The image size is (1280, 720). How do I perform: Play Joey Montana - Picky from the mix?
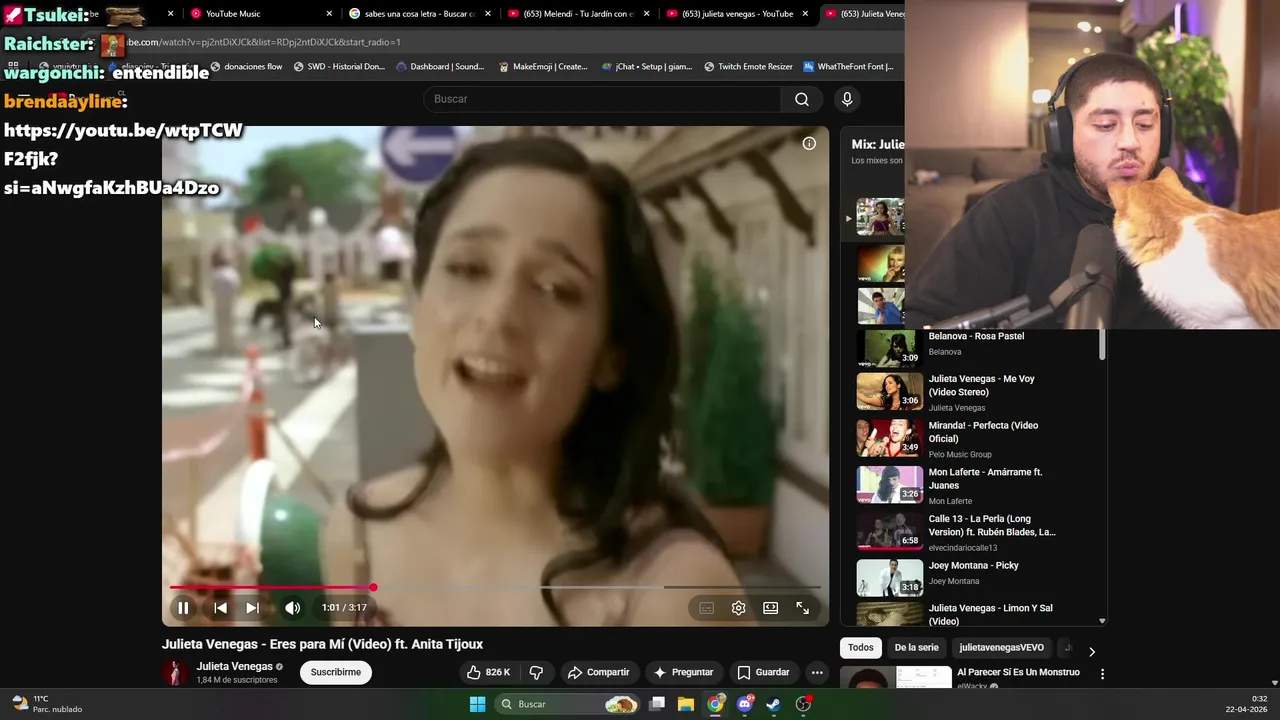[973, 566]
